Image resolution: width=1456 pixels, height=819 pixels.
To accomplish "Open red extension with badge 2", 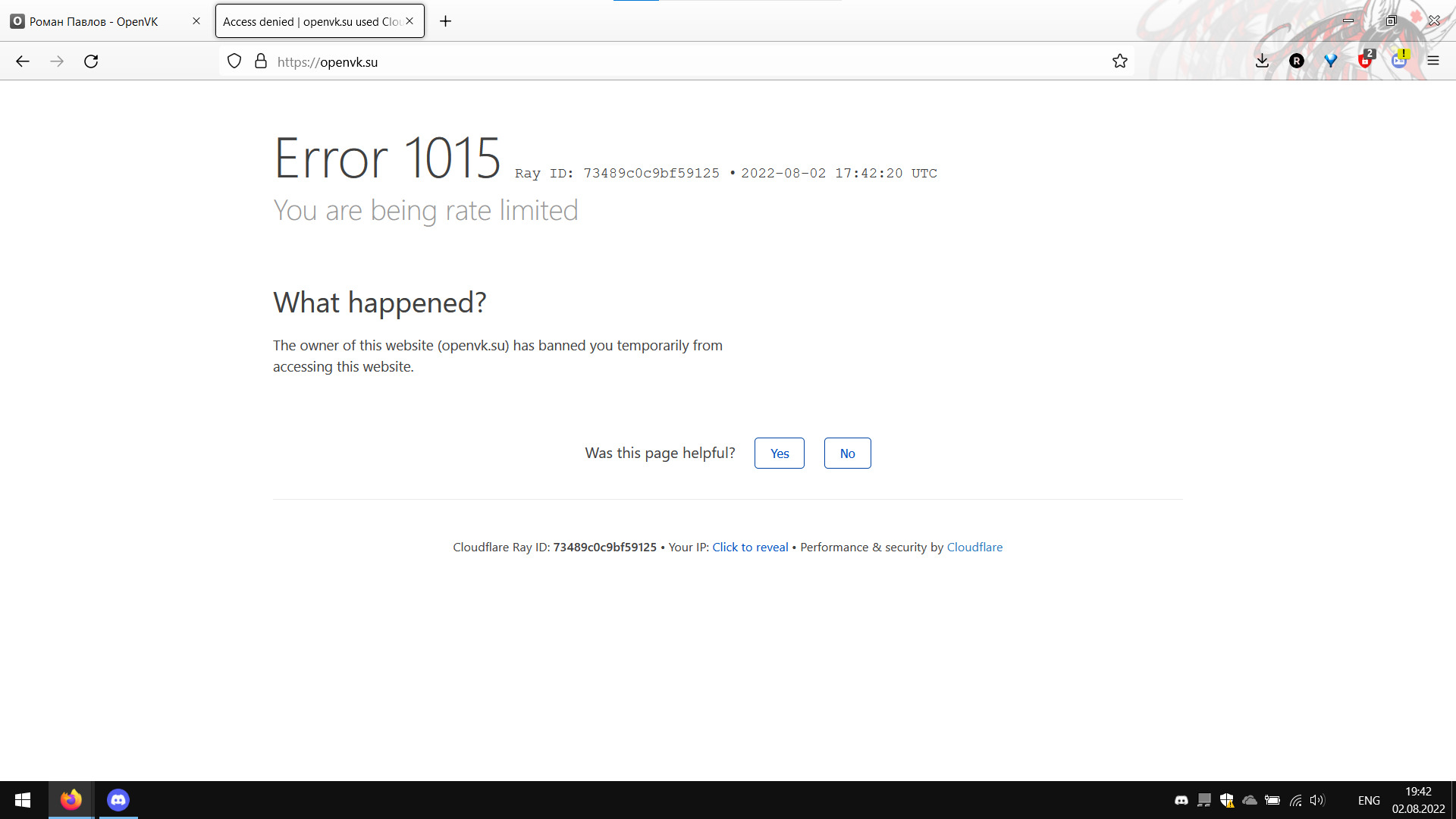I will pyautogui.click(x=1365, y=61).
